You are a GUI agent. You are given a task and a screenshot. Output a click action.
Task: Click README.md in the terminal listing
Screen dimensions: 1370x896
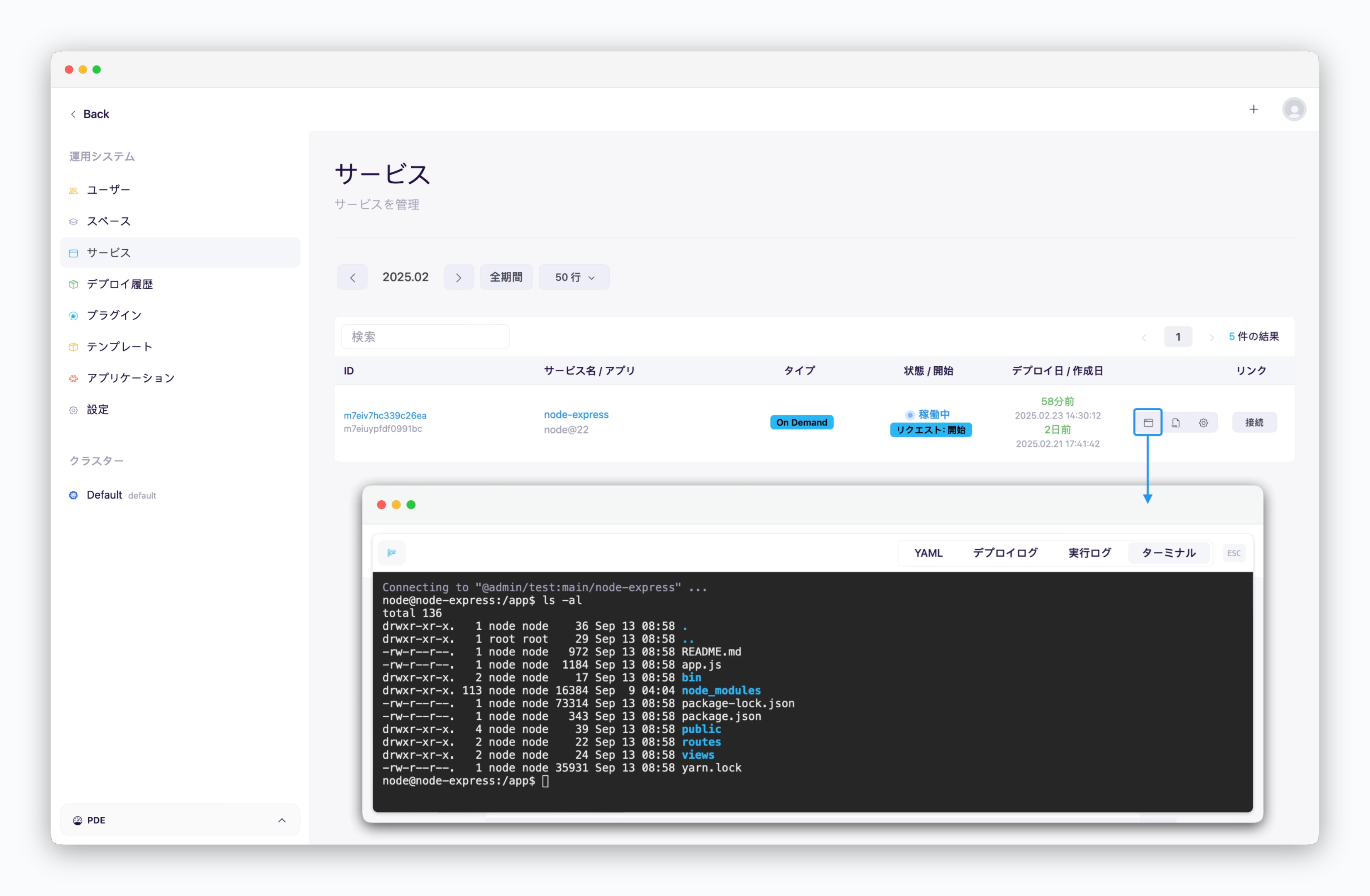[711, 653]
